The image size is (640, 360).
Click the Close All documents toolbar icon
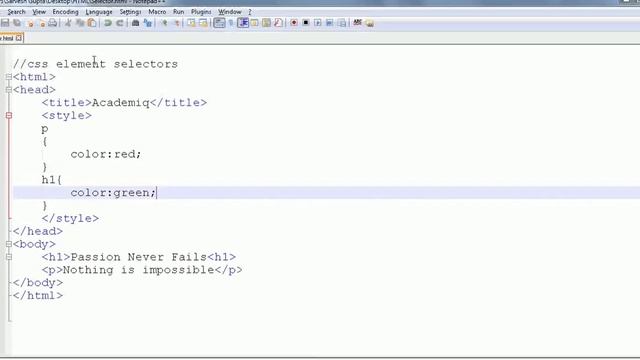42,23
